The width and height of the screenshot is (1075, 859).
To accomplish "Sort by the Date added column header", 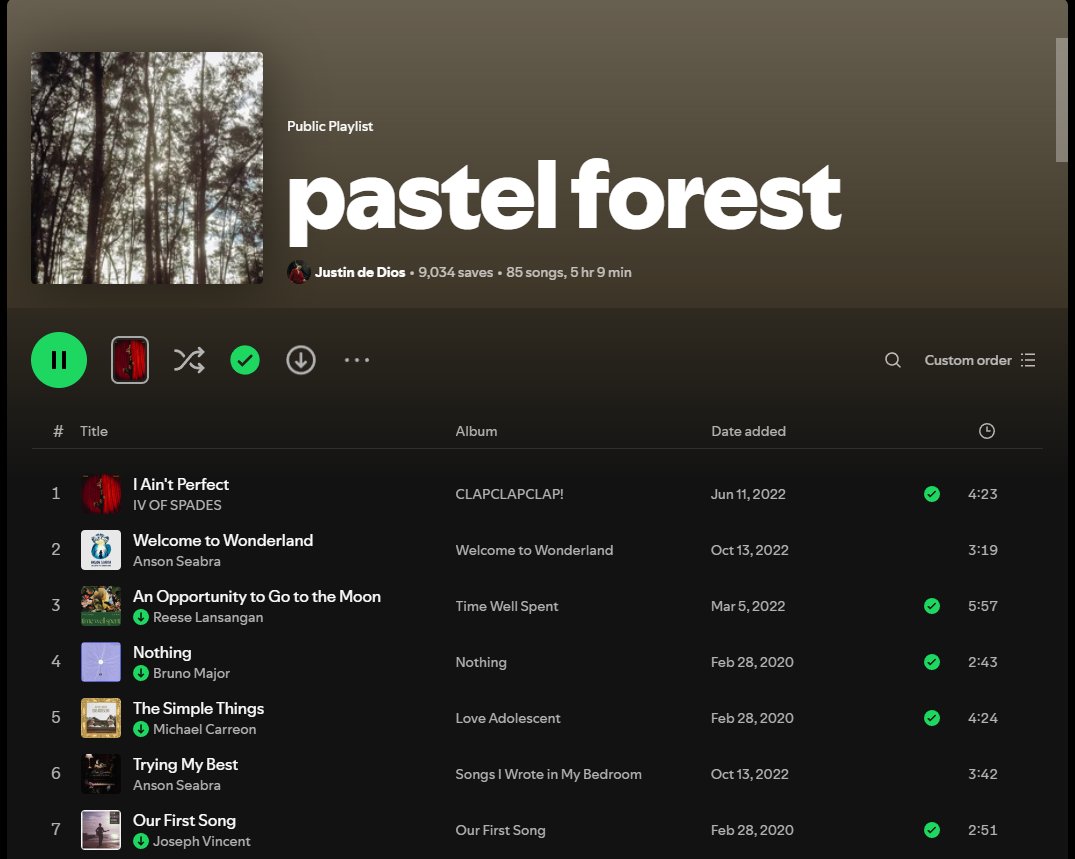I will [x=749, y=431].
